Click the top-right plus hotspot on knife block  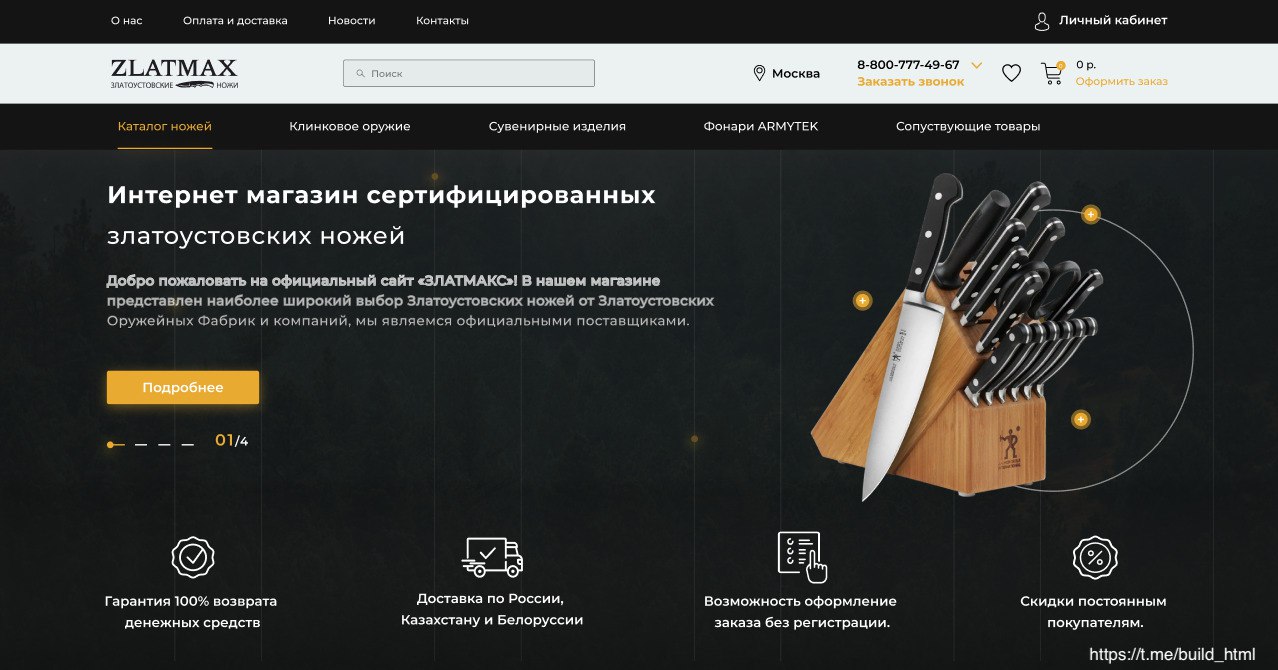[x=1090, y=214]
